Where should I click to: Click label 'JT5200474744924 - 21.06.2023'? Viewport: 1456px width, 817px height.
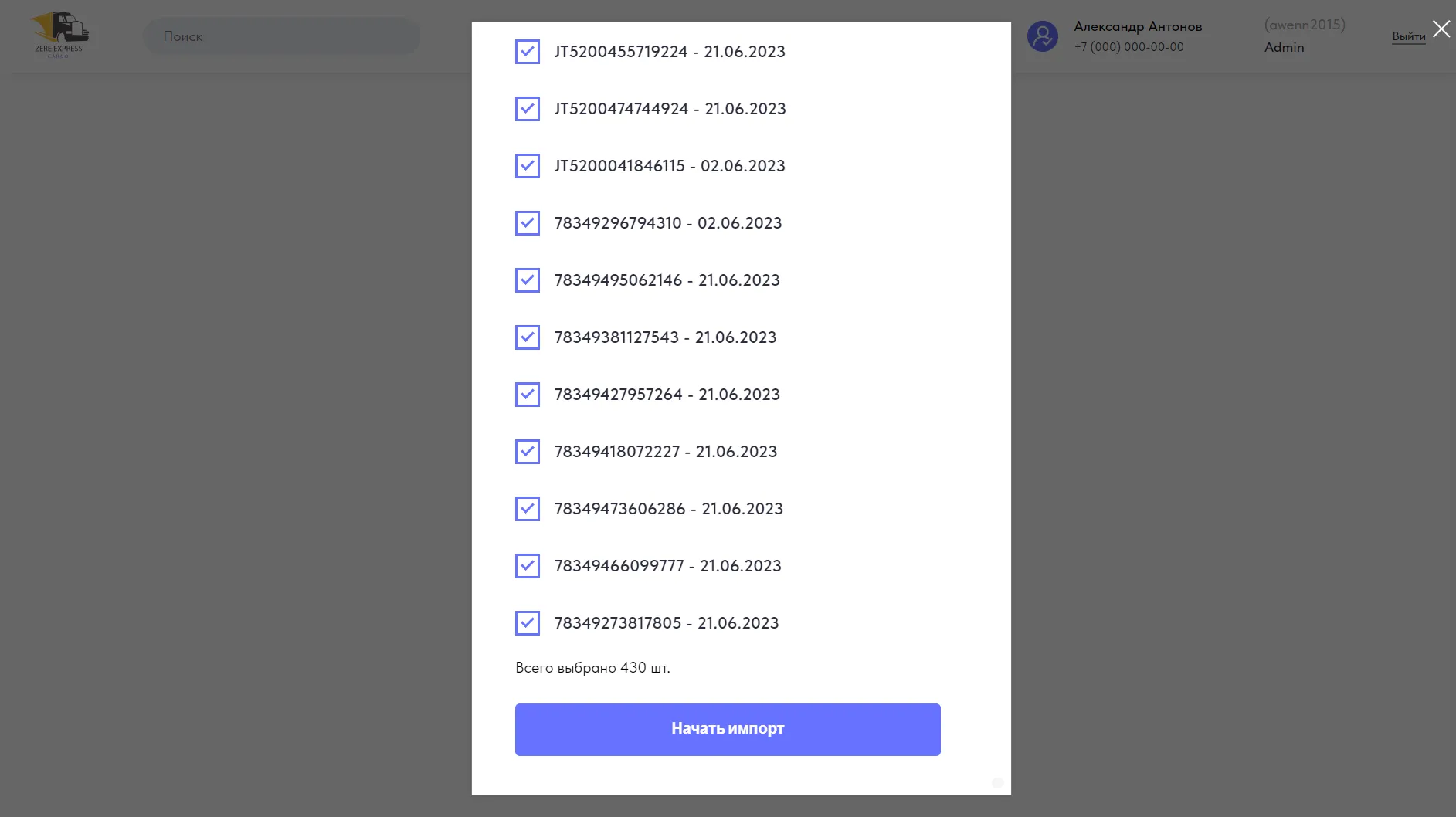click(x=670, y=109)
